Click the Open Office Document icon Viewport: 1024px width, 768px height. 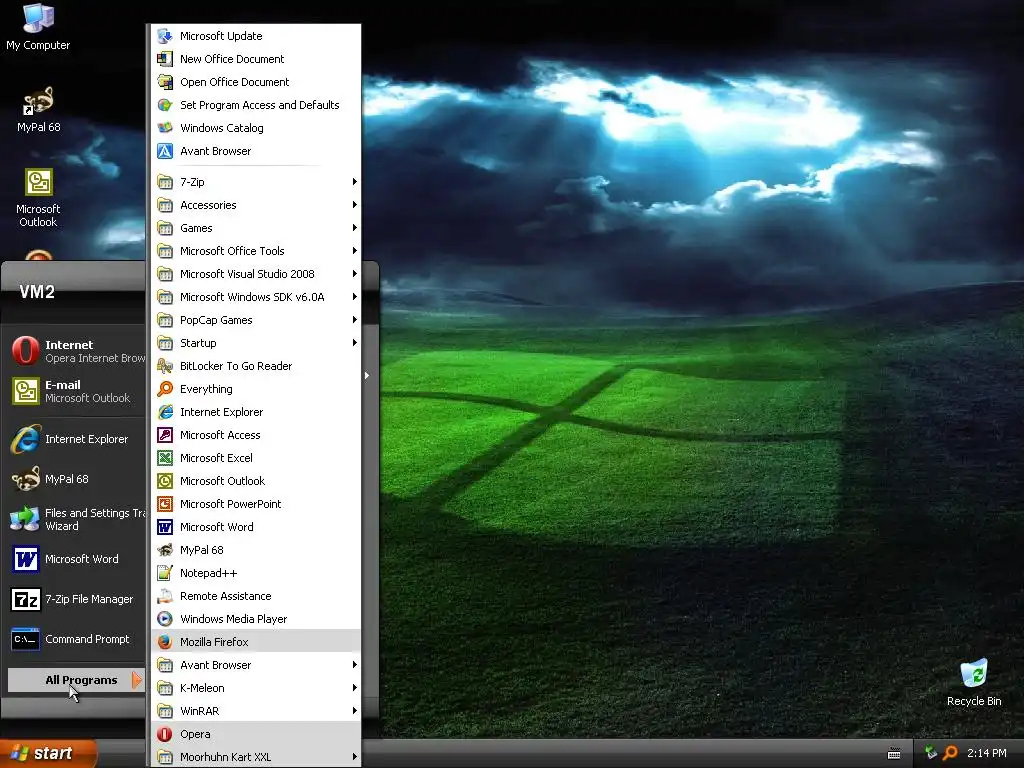pyautogui.click(x=165, y=82)
